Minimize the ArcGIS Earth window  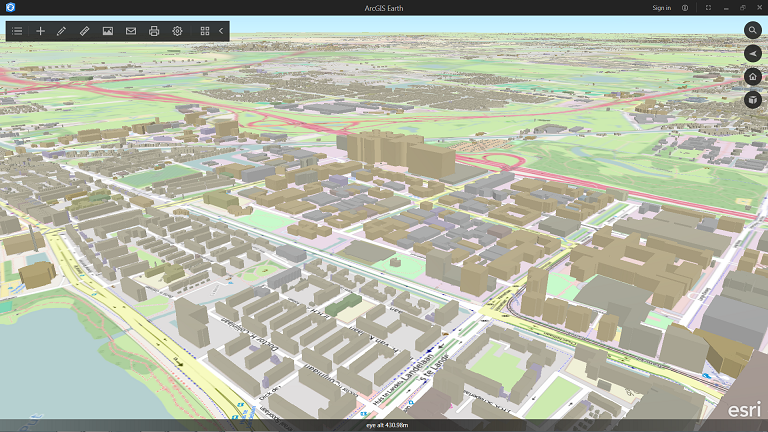tap(726, 8)
